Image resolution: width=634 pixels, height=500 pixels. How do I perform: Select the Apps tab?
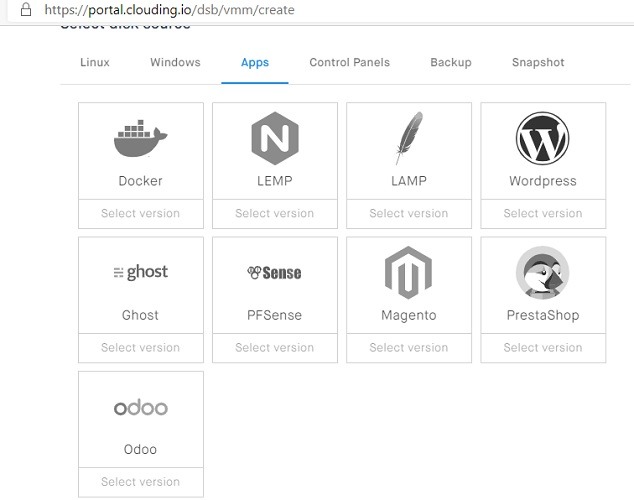(x=255, y=62)
